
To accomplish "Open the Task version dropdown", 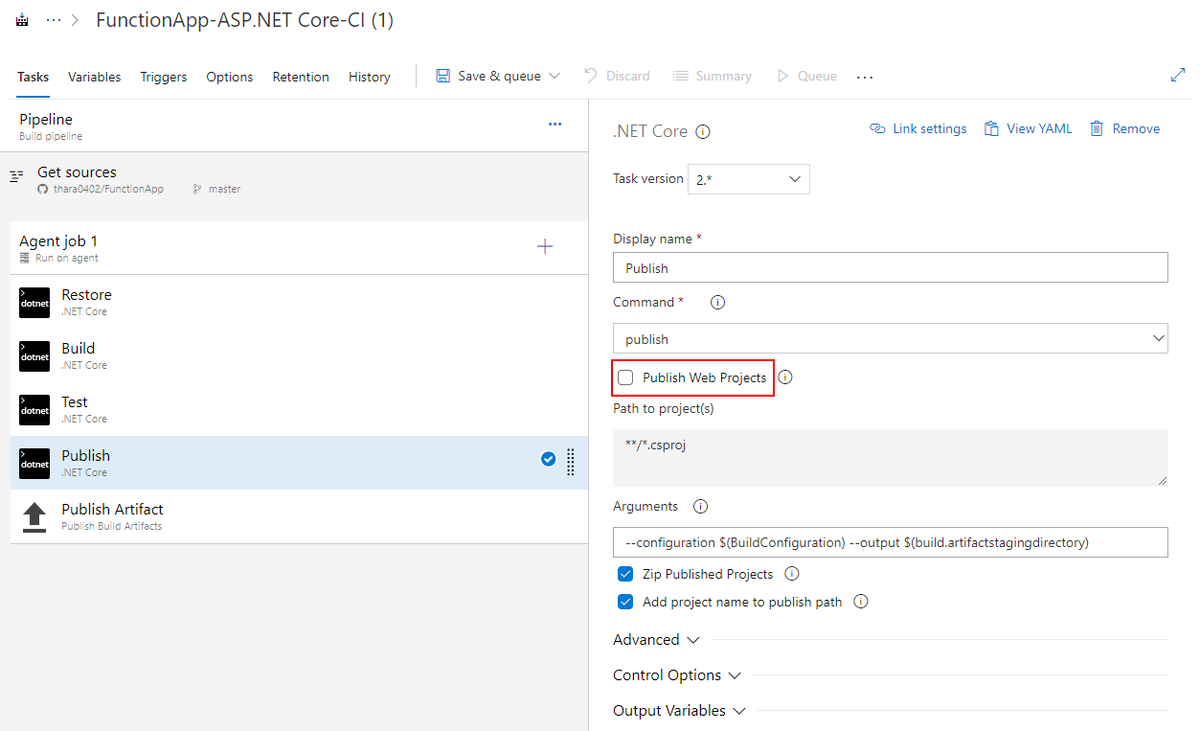I will point(749,179).
